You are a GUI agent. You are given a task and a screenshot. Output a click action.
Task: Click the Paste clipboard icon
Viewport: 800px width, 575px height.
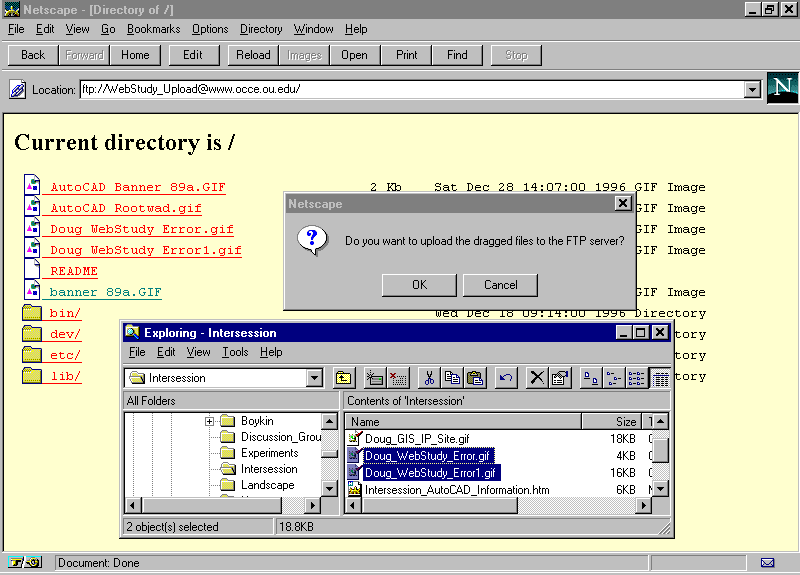[x=474, y=378]
